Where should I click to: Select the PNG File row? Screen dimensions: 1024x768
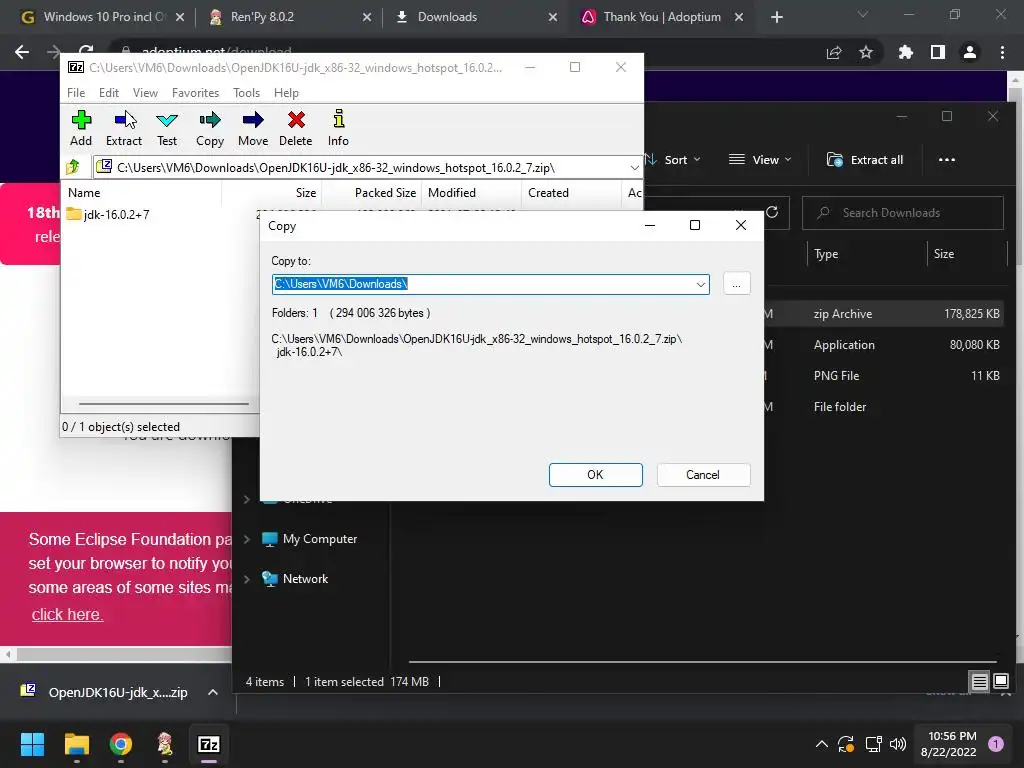click(x=884, y=376)
